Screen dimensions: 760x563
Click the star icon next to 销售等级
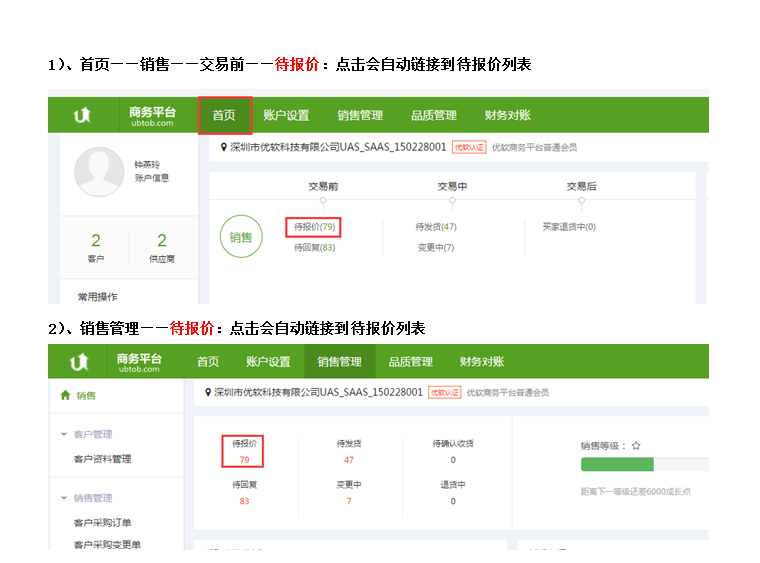[x=635, y=445]
